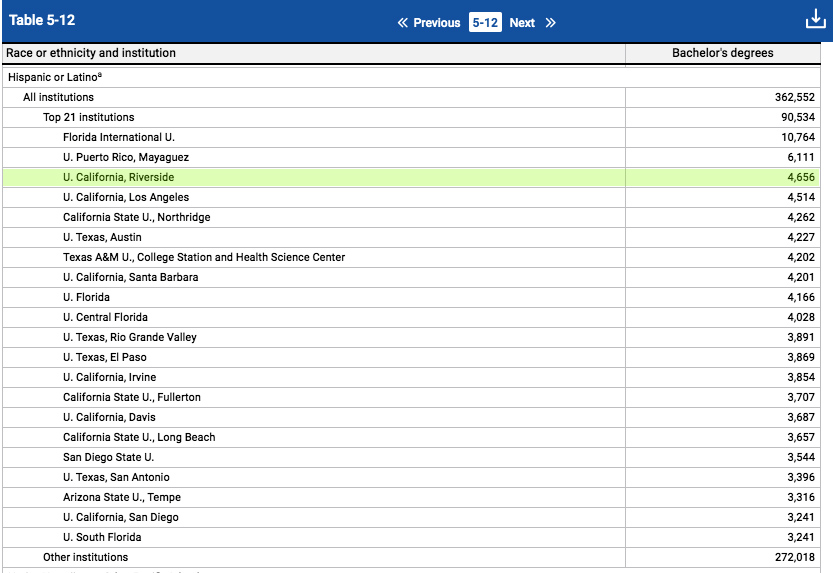Click the double-chevron Previous arrow icon

(403, 23)
